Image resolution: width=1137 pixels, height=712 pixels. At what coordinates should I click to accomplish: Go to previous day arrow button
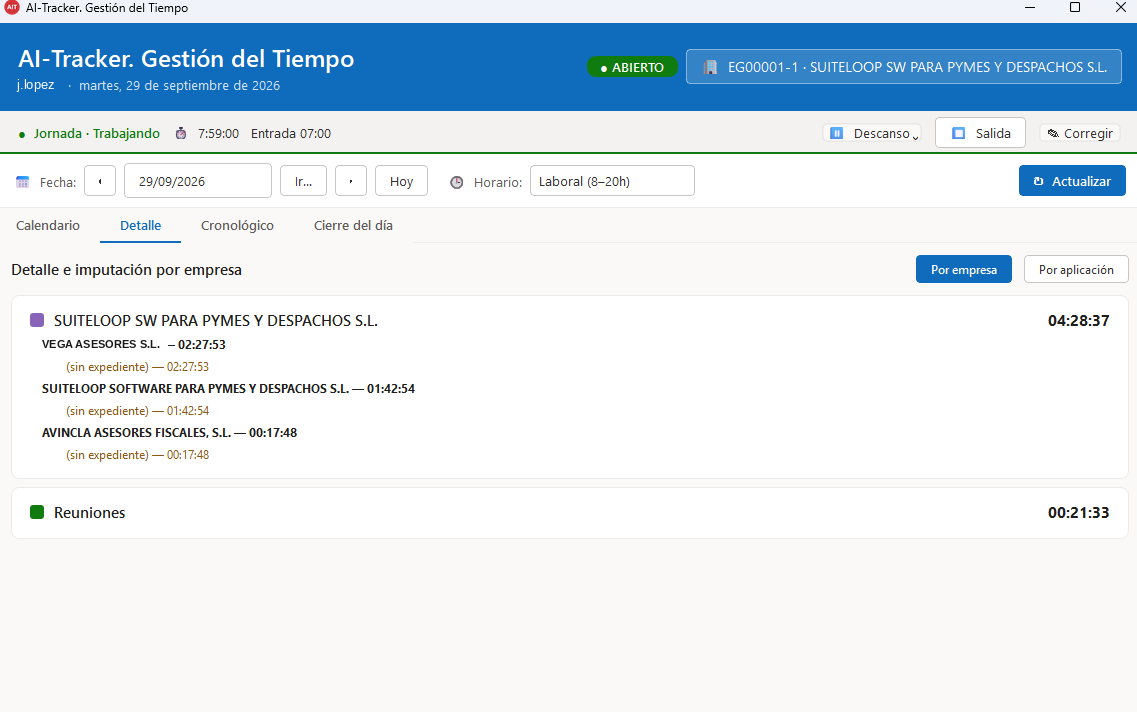(100, 181)
